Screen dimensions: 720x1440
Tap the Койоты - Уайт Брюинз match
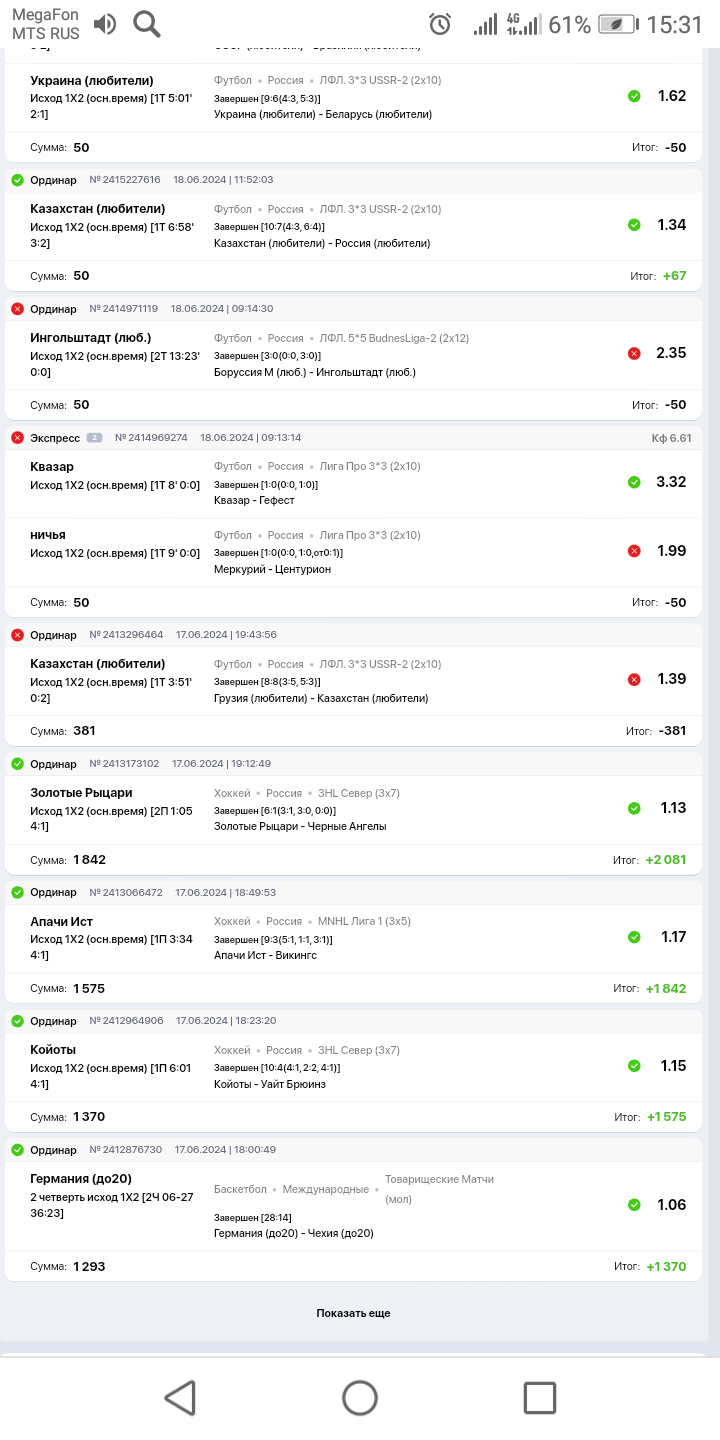pos(269,1084)
